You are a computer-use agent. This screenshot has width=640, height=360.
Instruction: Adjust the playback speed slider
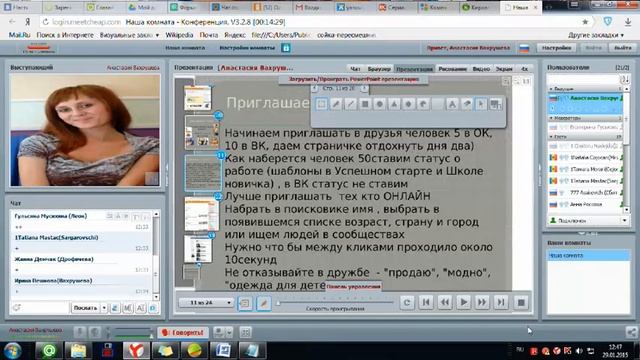pyautogui.click(x=335, y=302)
